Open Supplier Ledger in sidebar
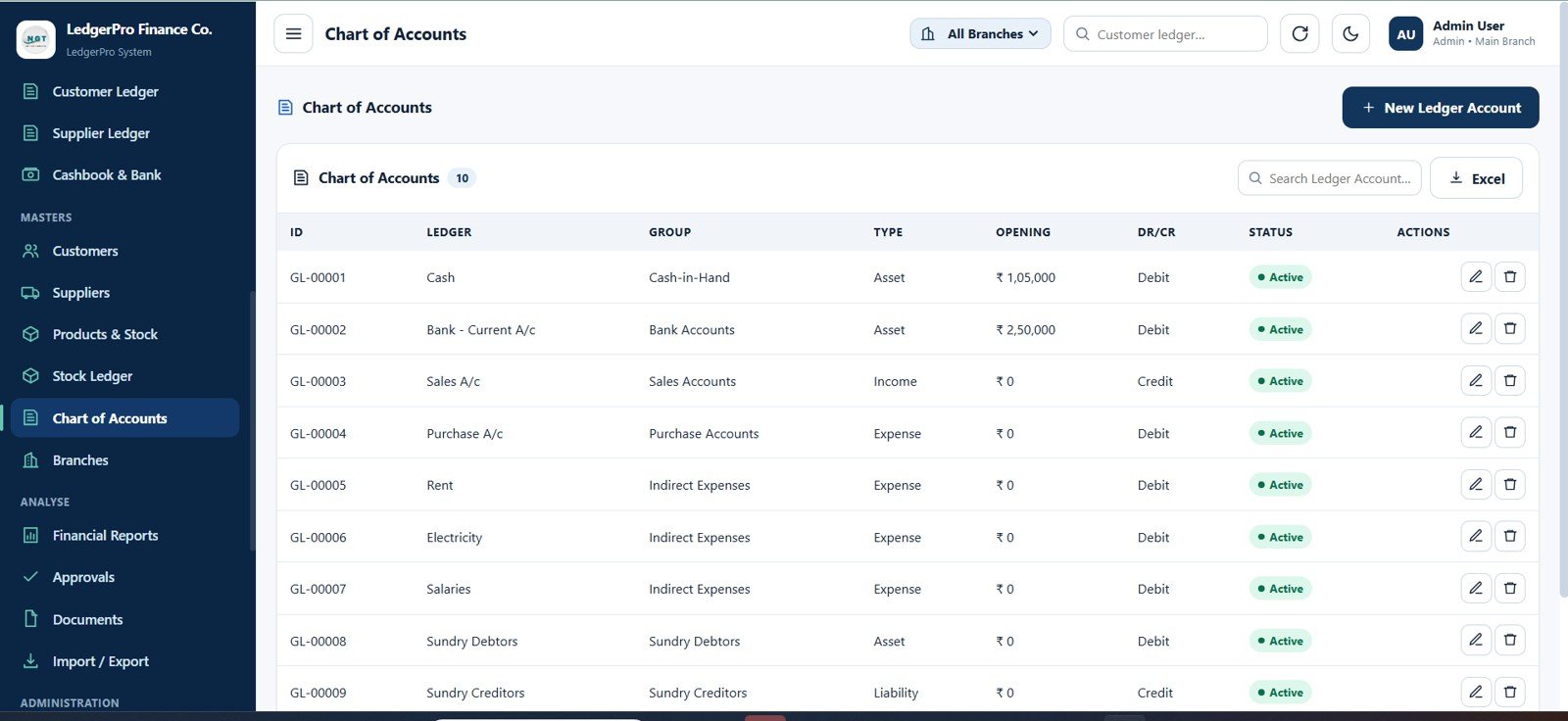1568x721 pixels. 124,133
